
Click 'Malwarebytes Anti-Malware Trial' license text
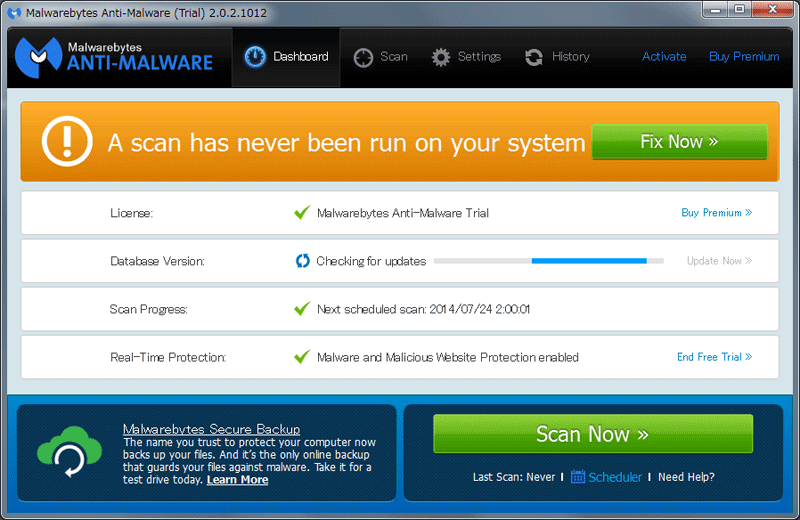[x=403, y=213]
